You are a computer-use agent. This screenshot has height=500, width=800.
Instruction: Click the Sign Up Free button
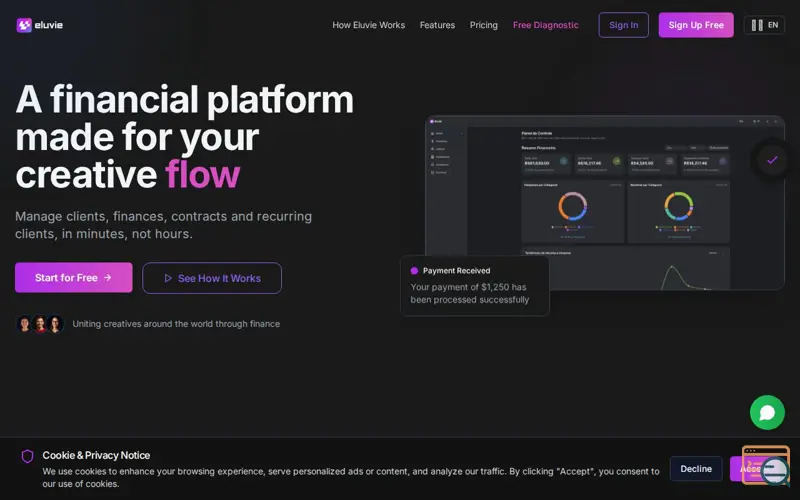(696, 25)
